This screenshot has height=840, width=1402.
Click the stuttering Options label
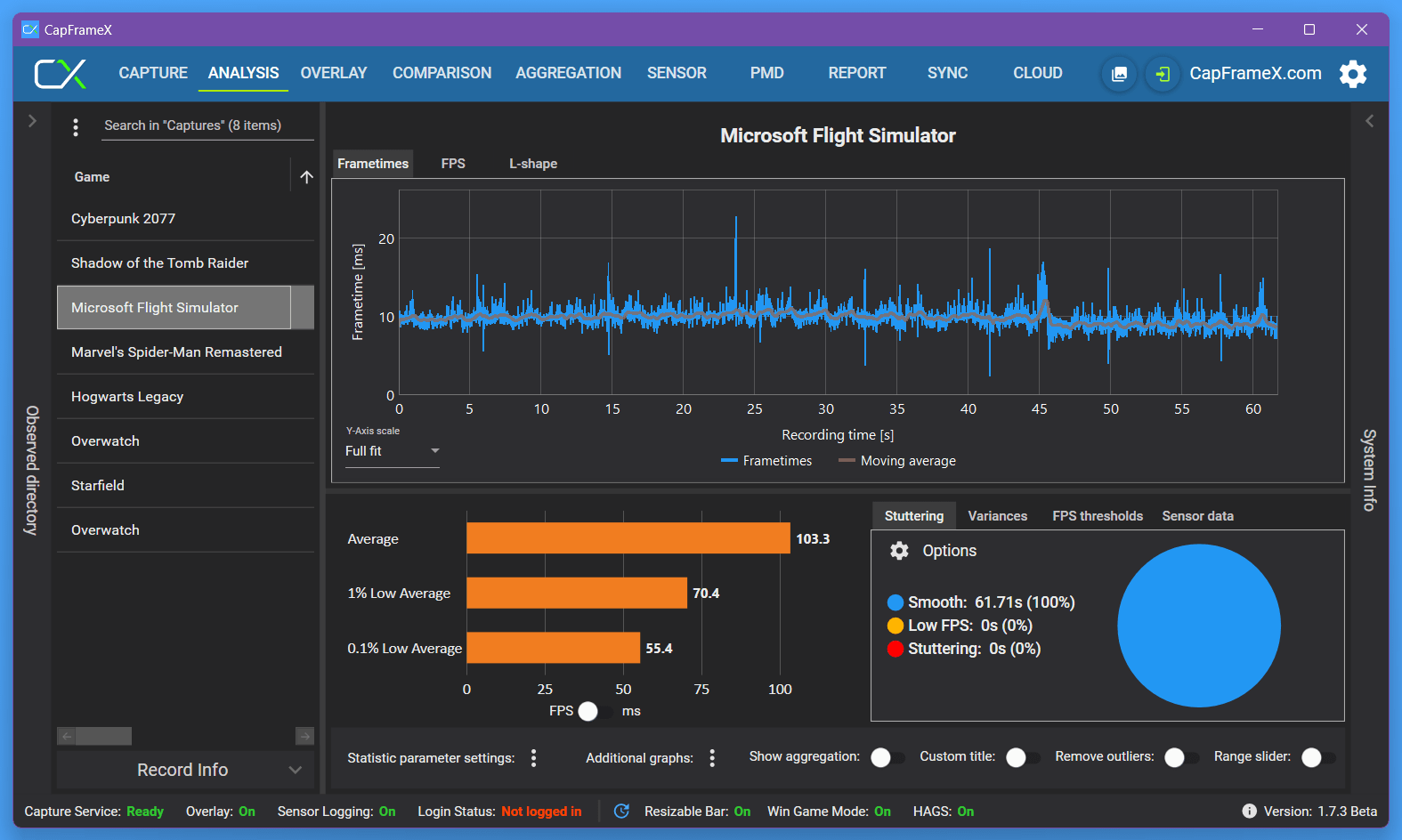(x=949, y=551)
